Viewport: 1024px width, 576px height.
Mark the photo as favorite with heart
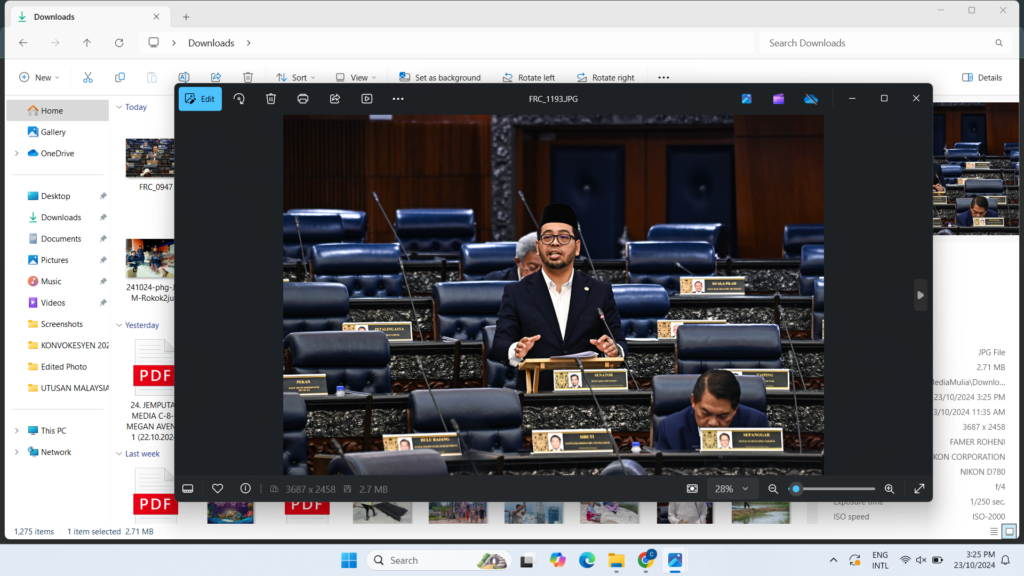pos(217,489)
